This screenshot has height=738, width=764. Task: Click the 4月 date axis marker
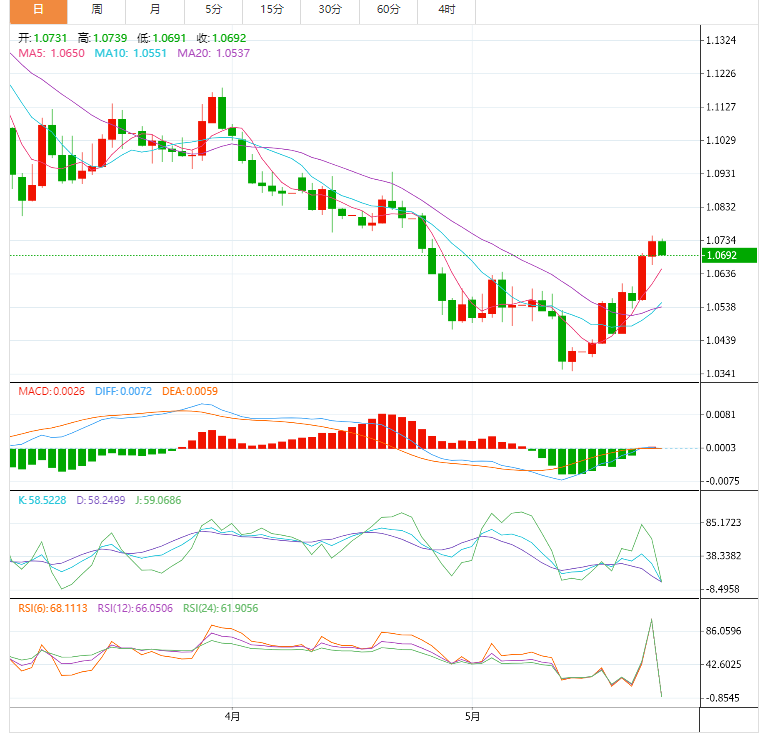point(232,717)
